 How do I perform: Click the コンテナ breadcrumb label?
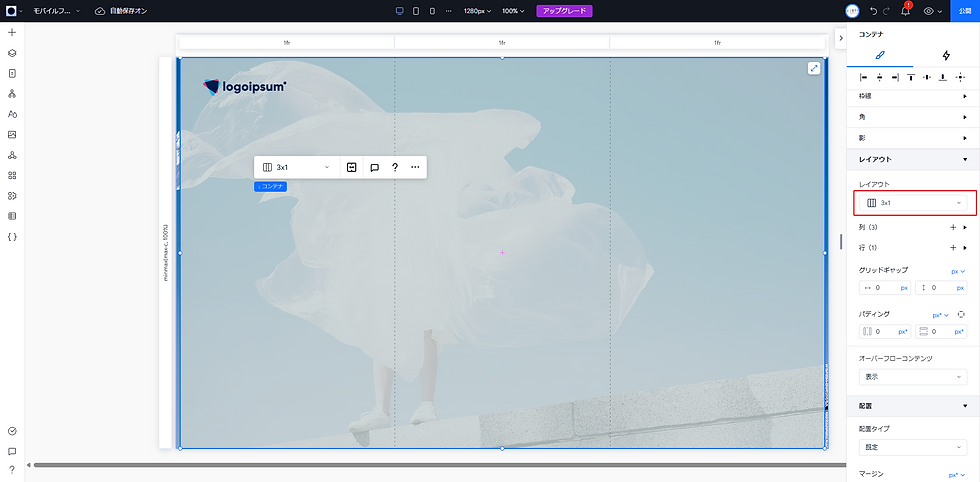point(271,186)
